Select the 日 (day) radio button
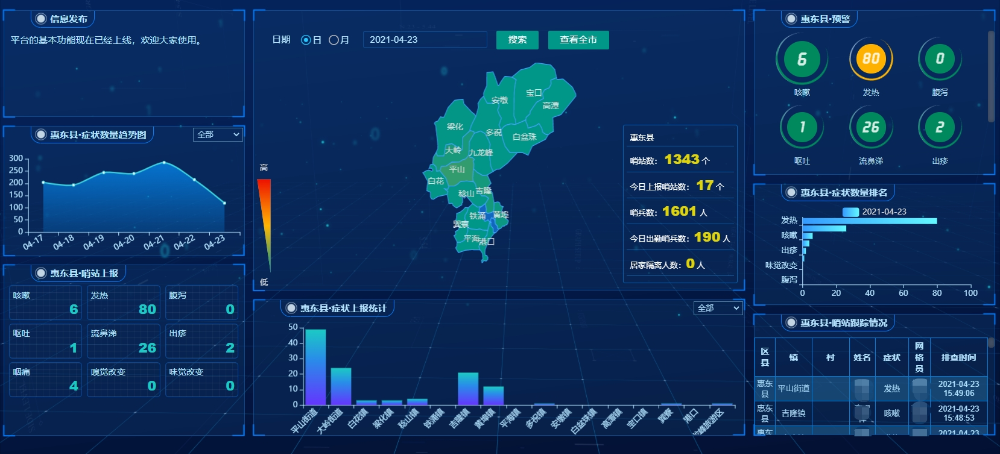Viewport: 1000px width, 454px height. click(x=306, y=40)
